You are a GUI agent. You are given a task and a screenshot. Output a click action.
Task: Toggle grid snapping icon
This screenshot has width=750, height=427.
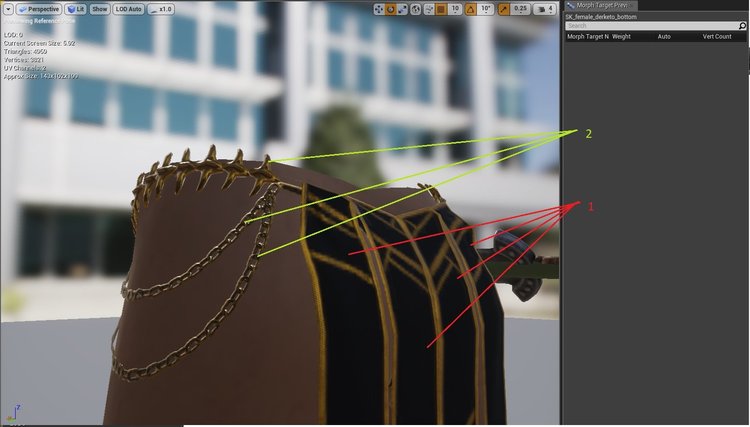[442, 9]
